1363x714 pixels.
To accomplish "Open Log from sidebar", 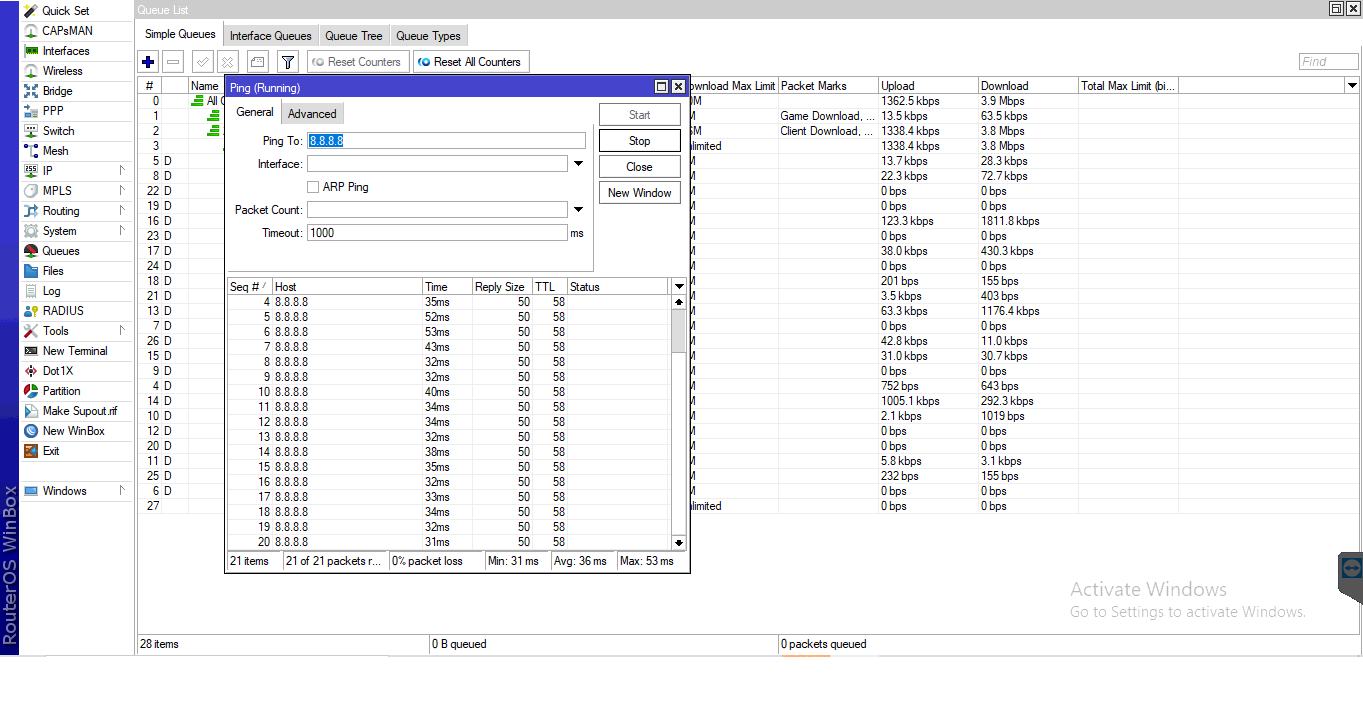I will 51,291.
